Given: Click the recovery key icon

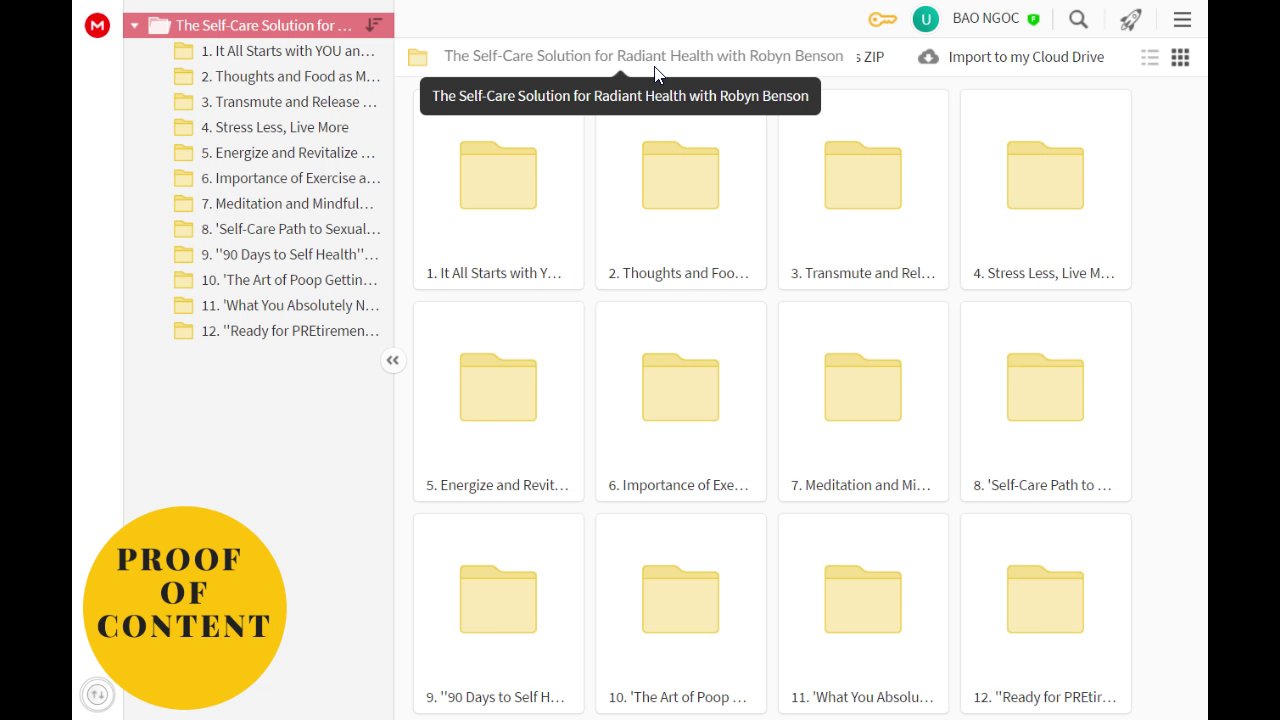Looking at the screenshot, I should point(882,19).
